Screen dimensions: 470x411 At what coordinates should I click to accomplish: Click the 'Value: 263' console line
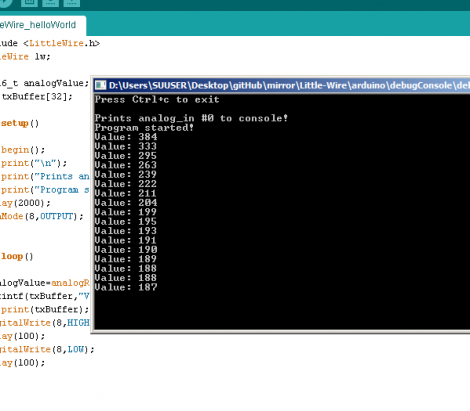pos(126,165)
